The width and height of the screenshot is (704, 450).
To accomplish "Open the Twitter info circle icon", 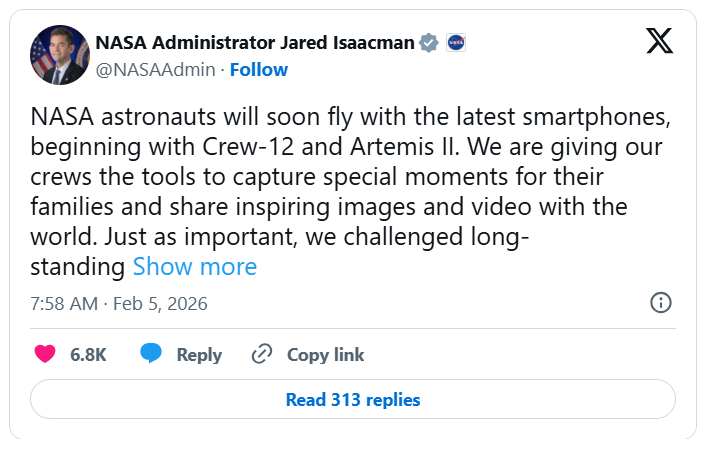I will pos(660,303).
